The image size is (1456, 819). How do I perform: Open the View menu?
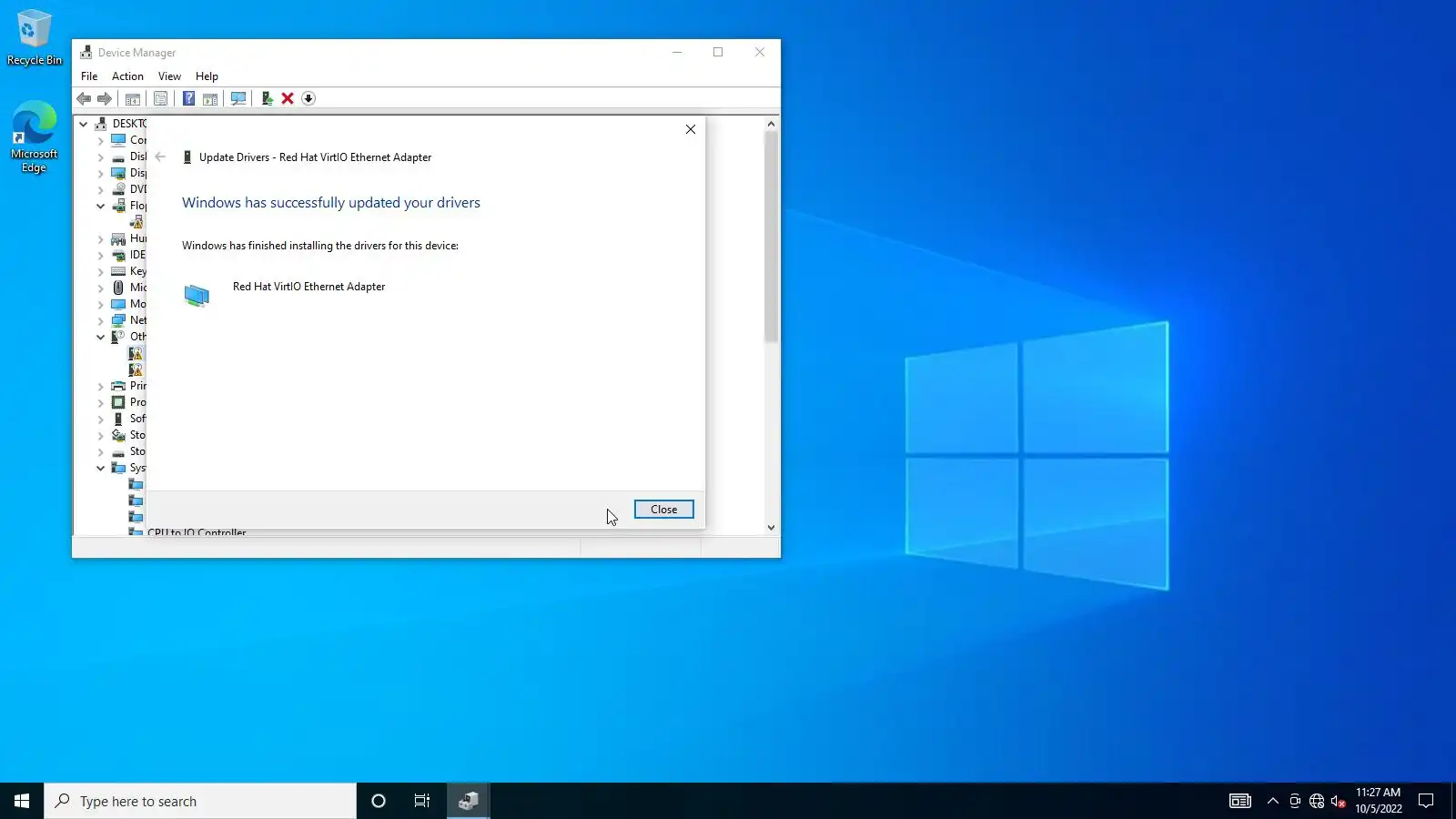tap(169, 76)
